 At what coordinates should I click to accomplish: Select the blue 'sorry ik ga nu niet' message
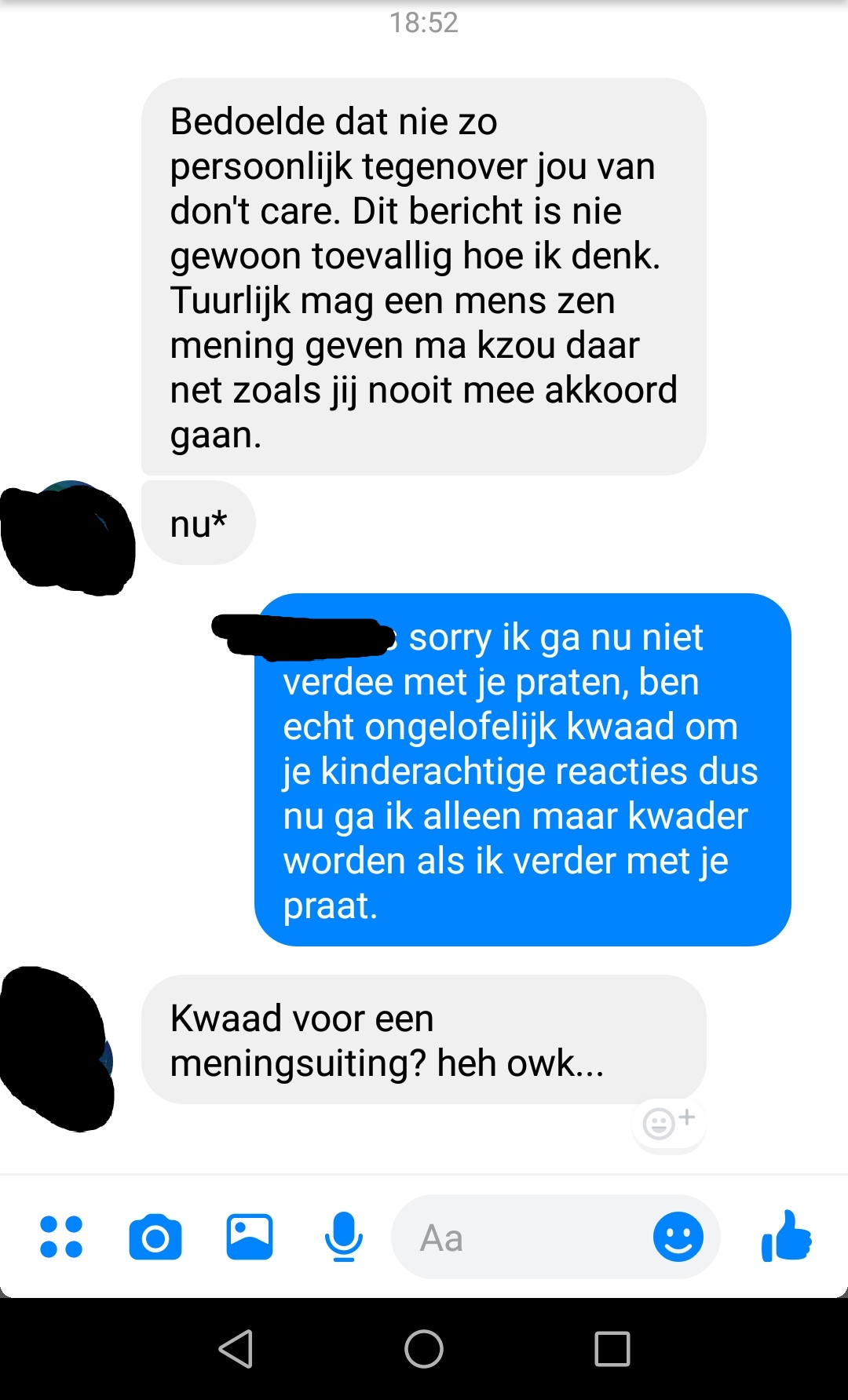(522, 770)
